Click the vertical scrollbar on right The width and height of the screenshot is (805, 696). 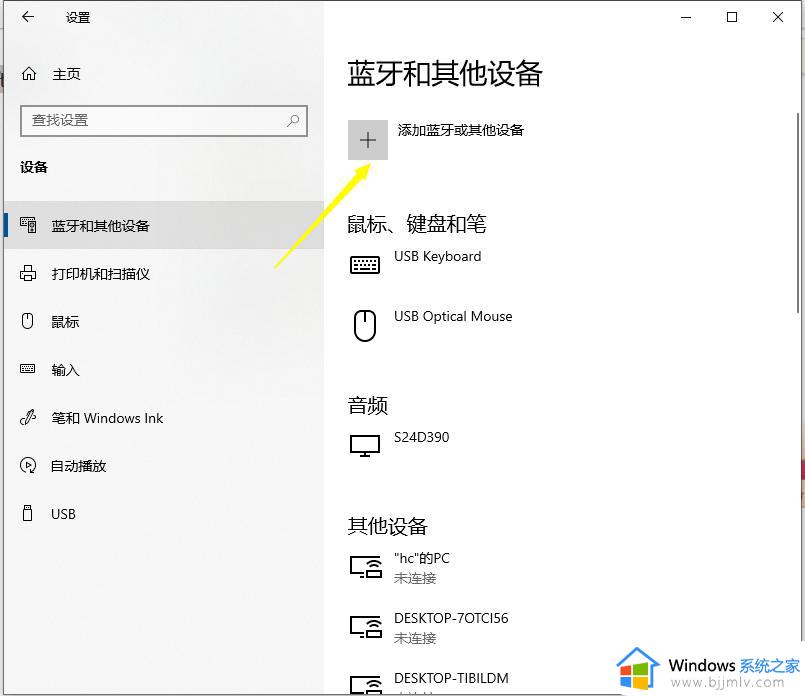(797, 213)
